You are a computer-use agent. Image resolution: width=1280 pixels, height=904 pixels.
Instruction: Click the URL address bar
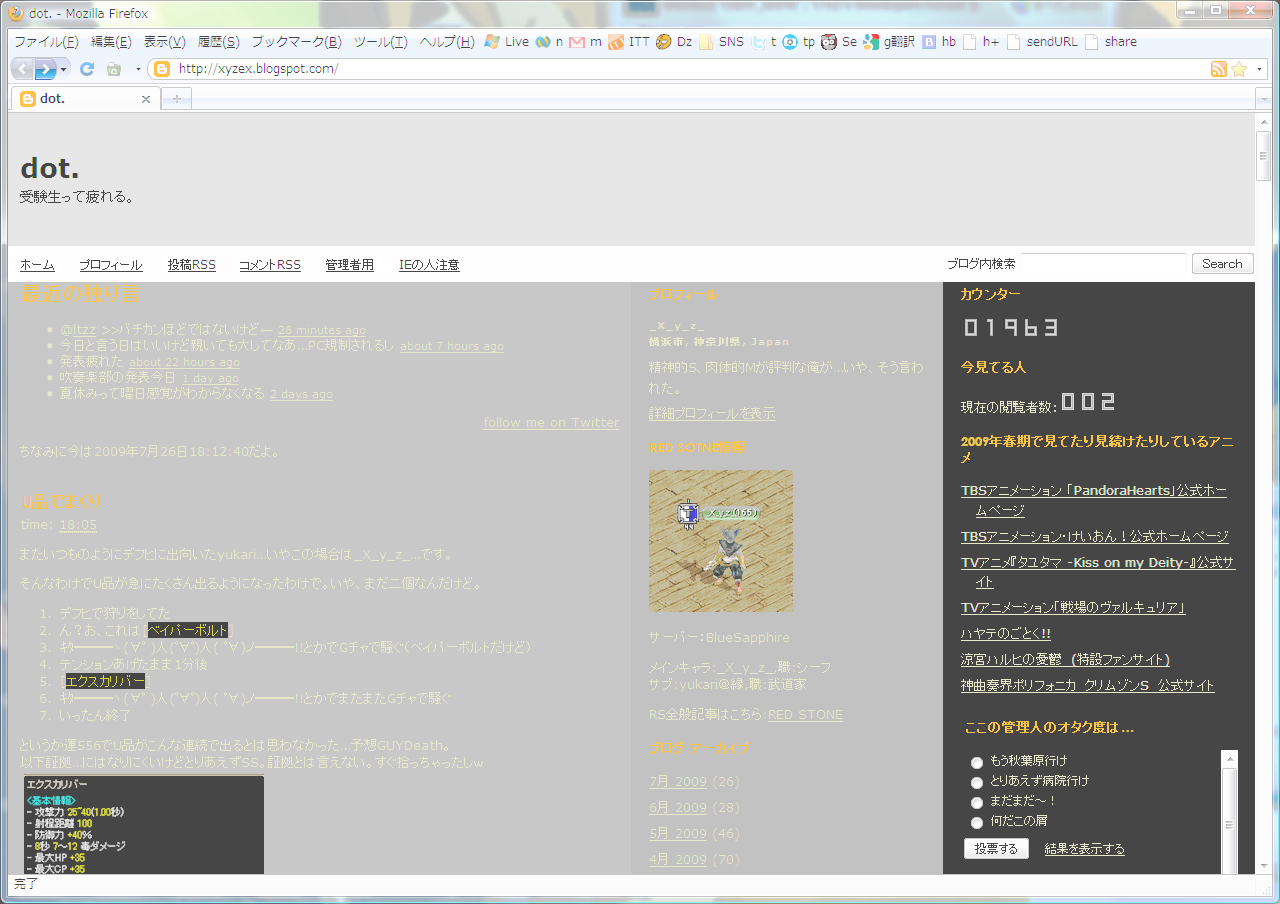click(690, 69)
